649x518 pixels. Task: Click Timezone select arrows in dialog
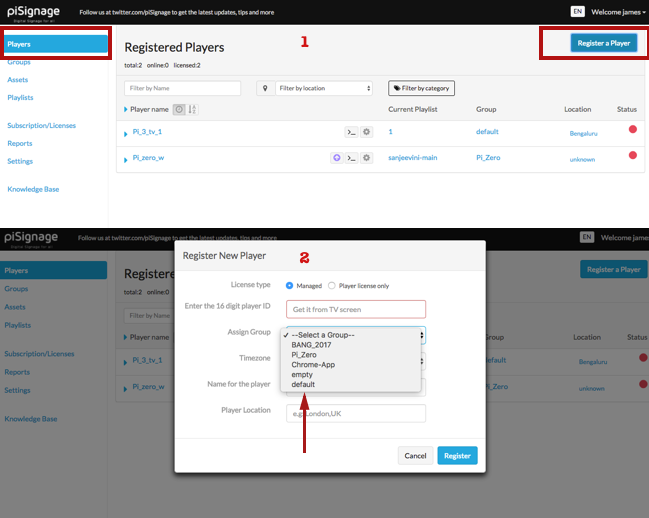pos(422,361)
